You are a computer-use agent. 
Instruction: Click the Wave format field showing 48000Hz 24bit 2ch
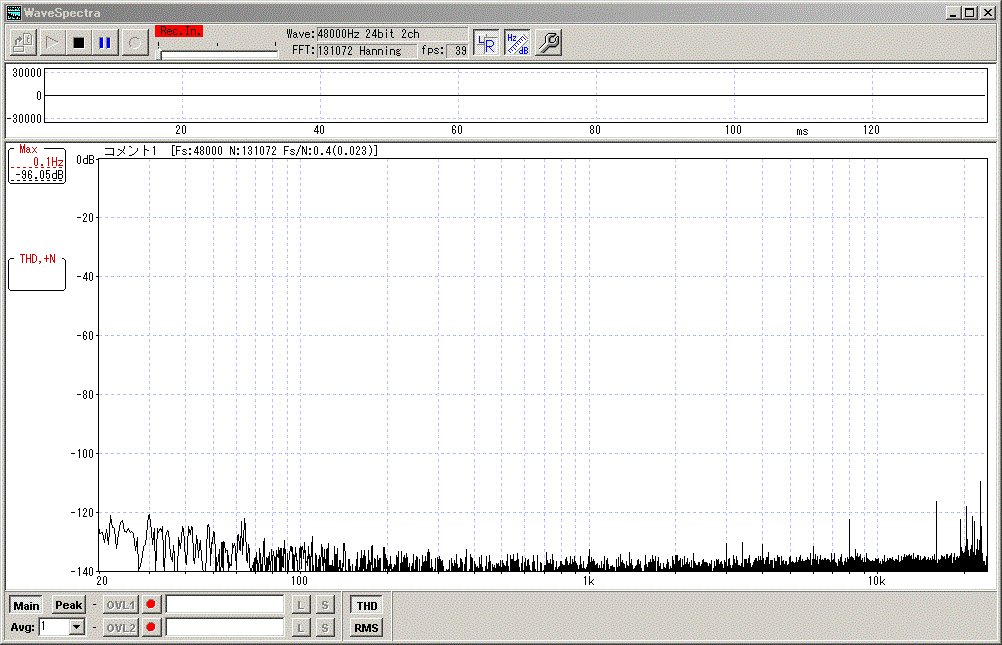[392, 34]
